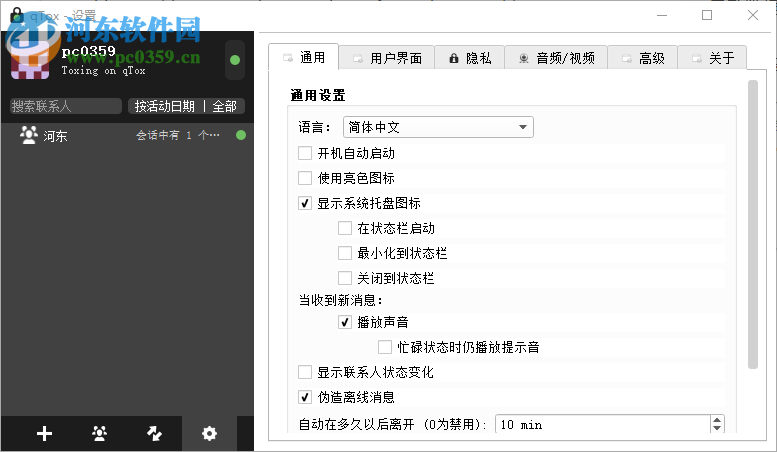Open the 语言 简体中文 dropdown

pyautogui.click(x=438, y=127)
